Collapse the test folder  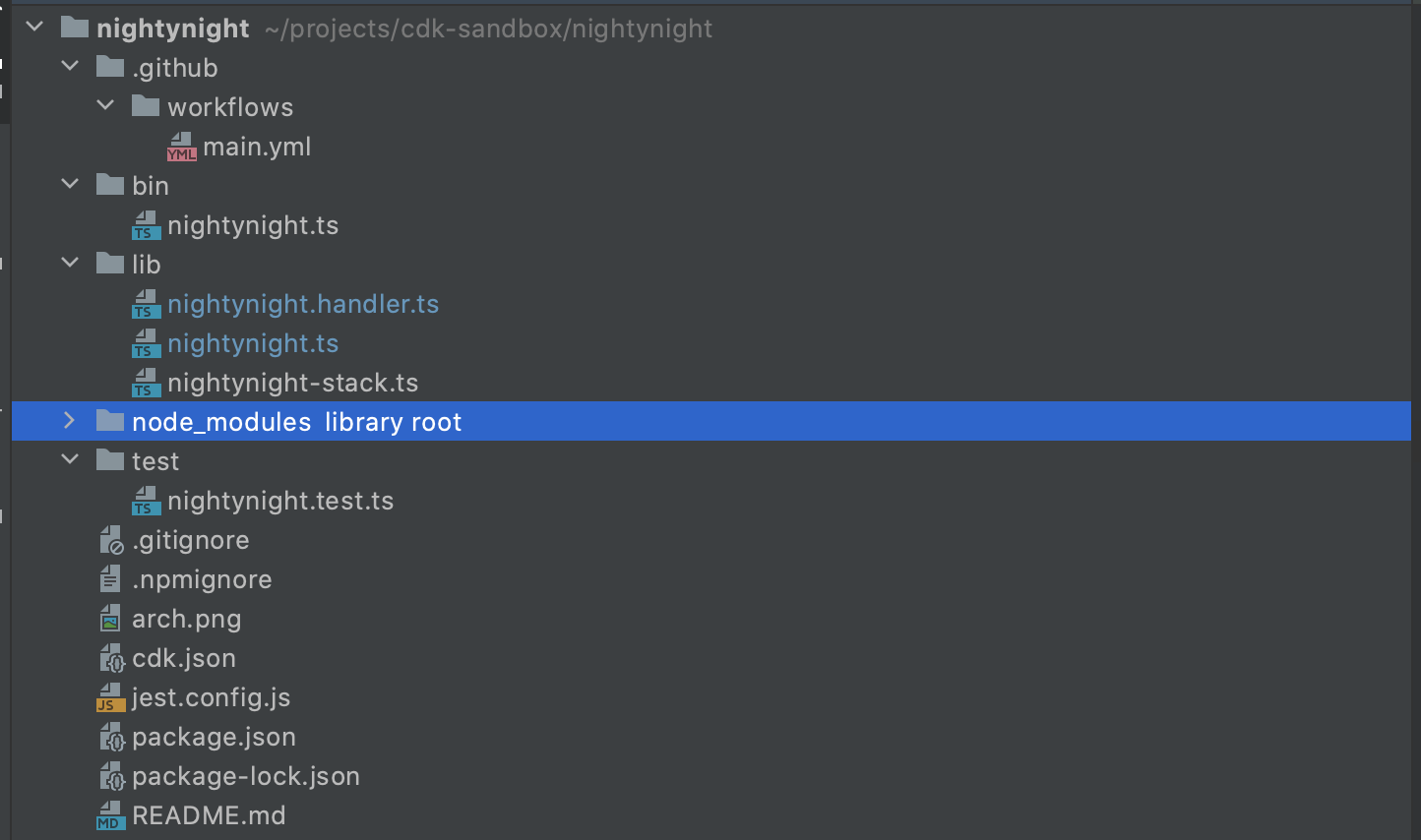click(70, 459)
